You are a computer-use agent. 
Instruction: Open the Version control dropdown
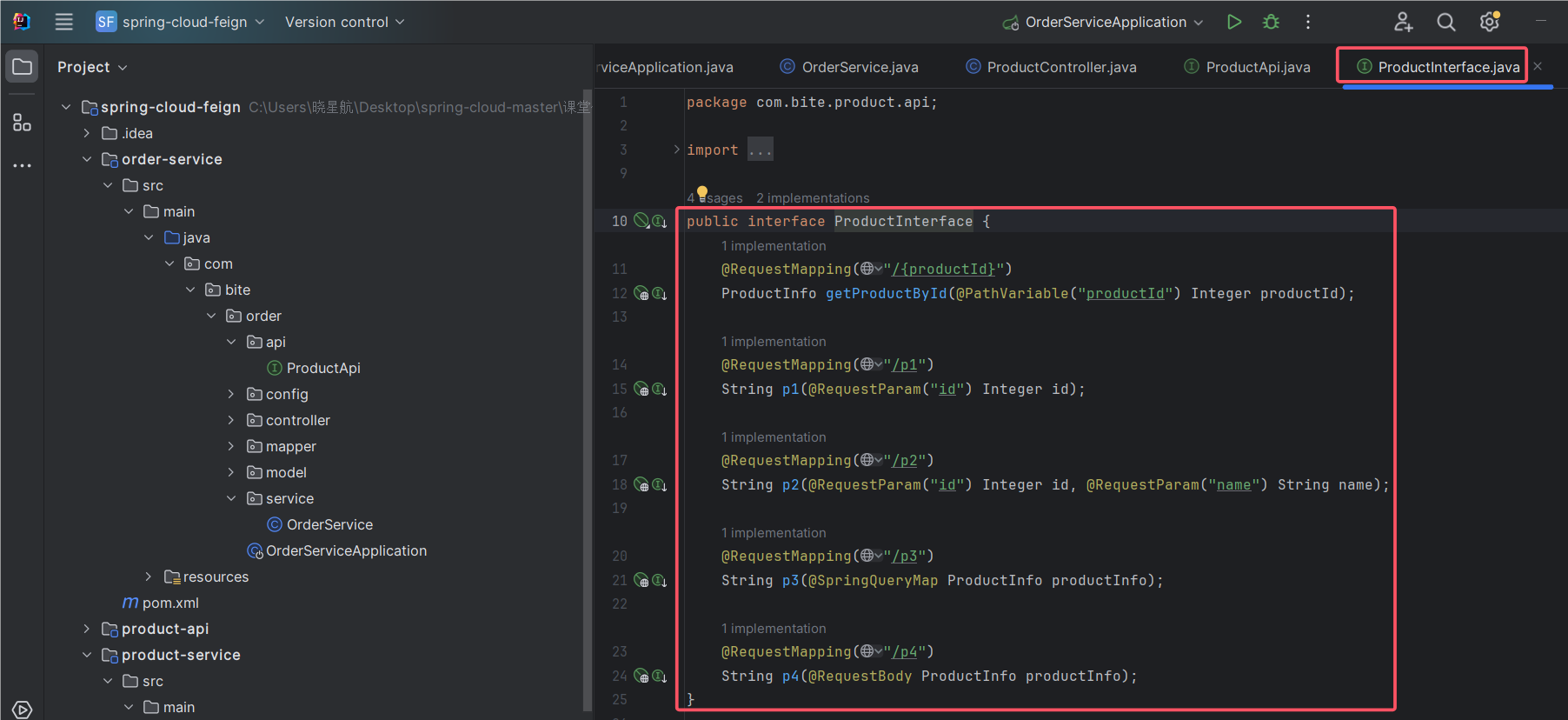point(345,22)
